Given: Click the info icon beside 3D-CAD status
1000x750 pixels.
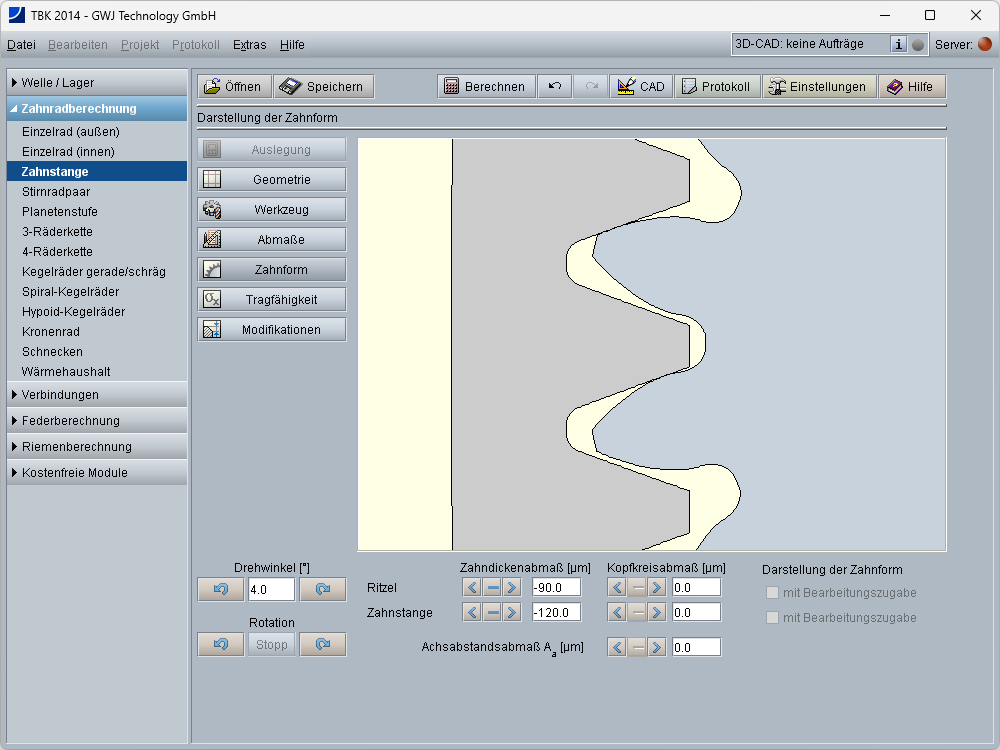Looking at the screenshot, I should (x=898, y=44).
